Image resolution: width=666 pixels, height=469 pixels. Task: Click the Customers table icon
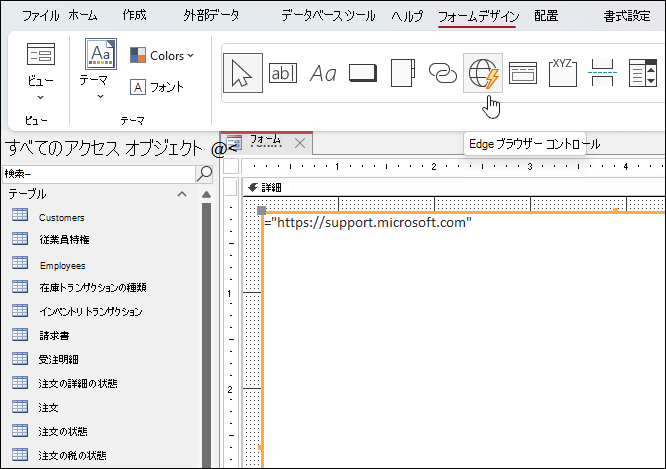tap(20, 215)
